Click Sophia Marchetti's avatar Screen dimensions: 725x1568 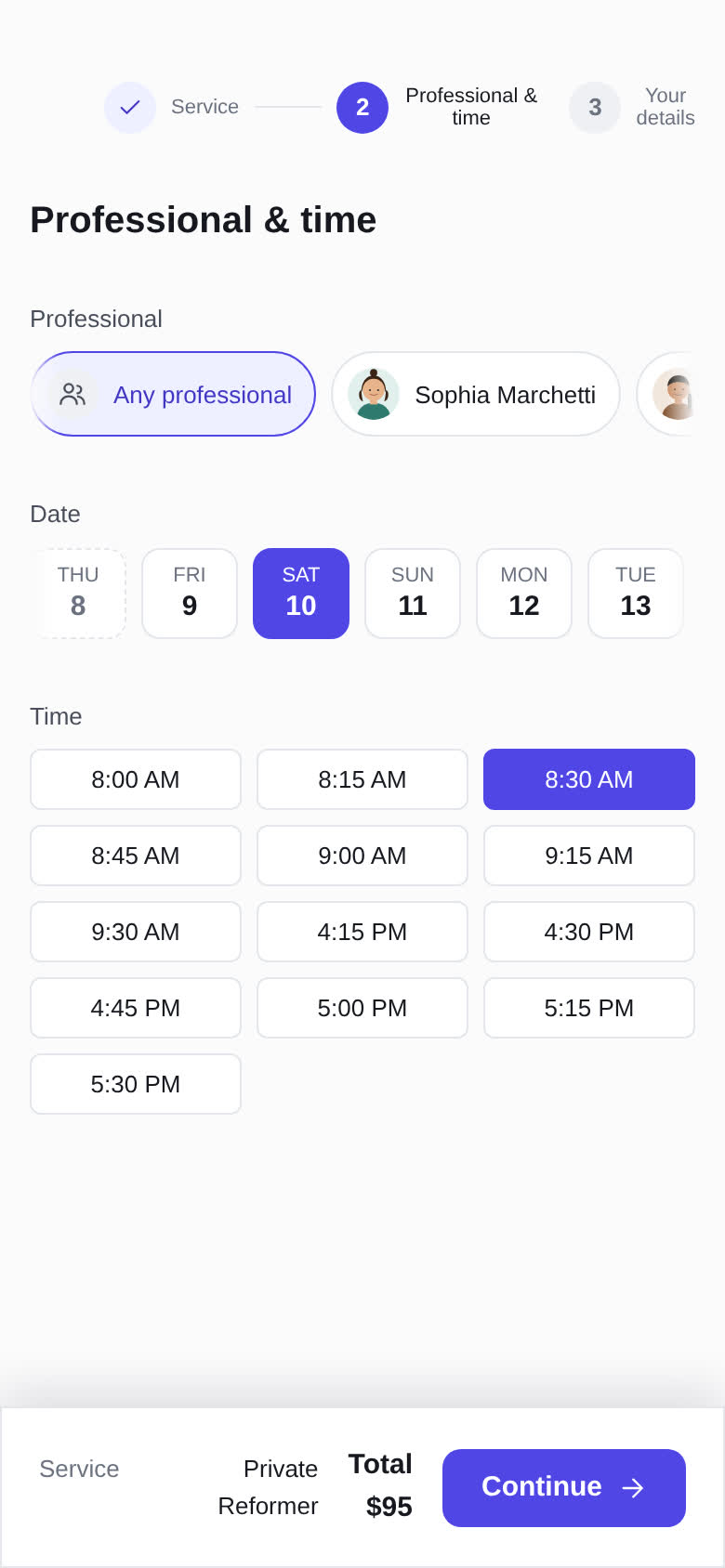click(x=374, y=394)
